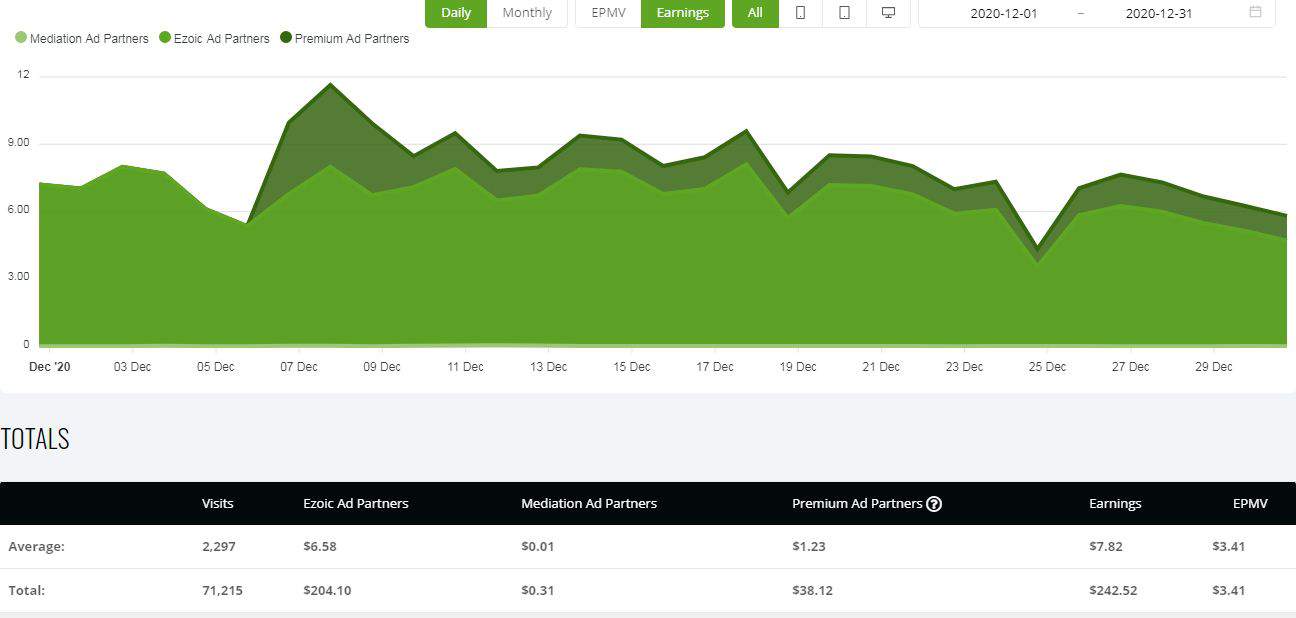This screenshot has height=618, width=1296.
Task: Select the tablet device filter icon
Action: 844,13
